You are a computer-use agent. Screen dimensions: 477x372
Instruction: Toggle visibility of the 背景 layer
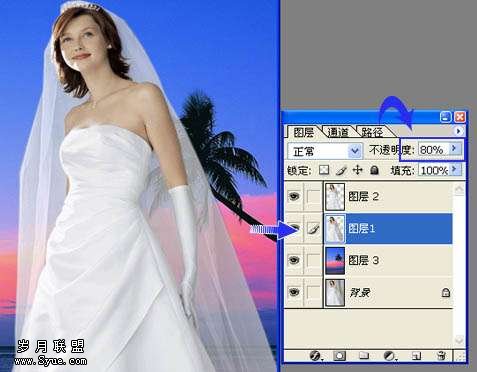pos(294,292)
